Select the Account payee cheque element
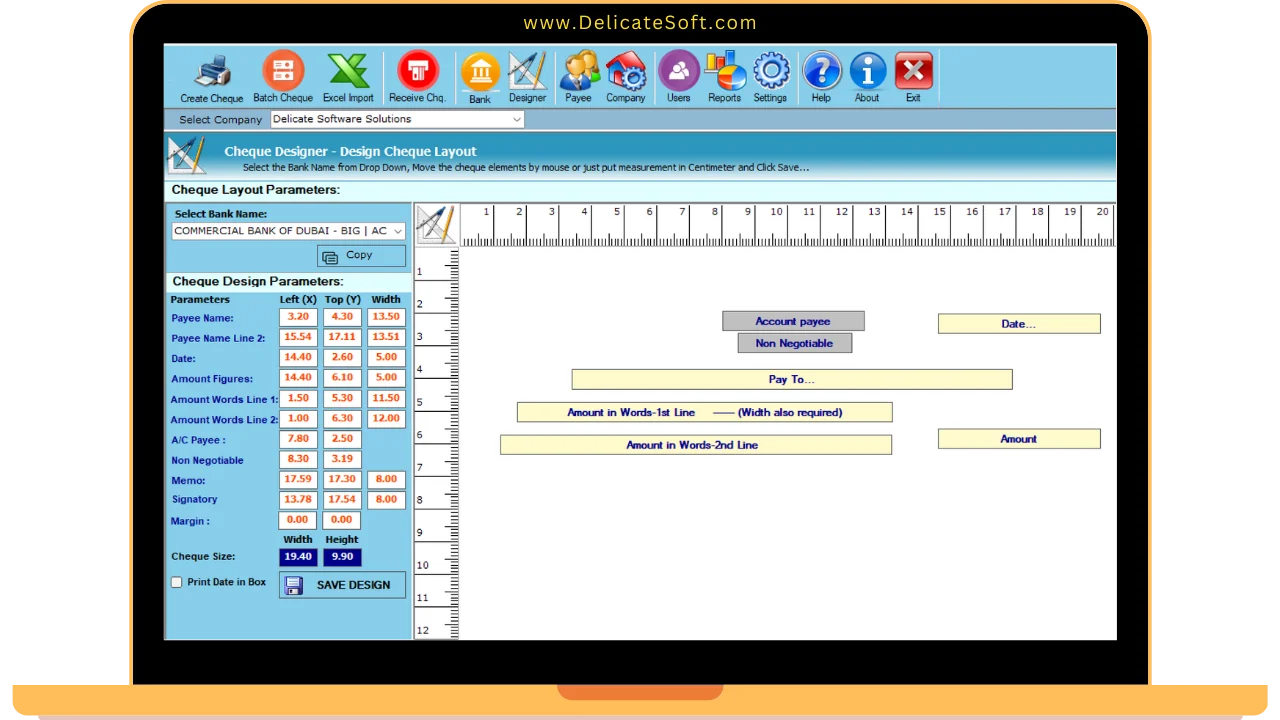The height and width of the screenshot is (720, 1280). (x=793, y=321)
